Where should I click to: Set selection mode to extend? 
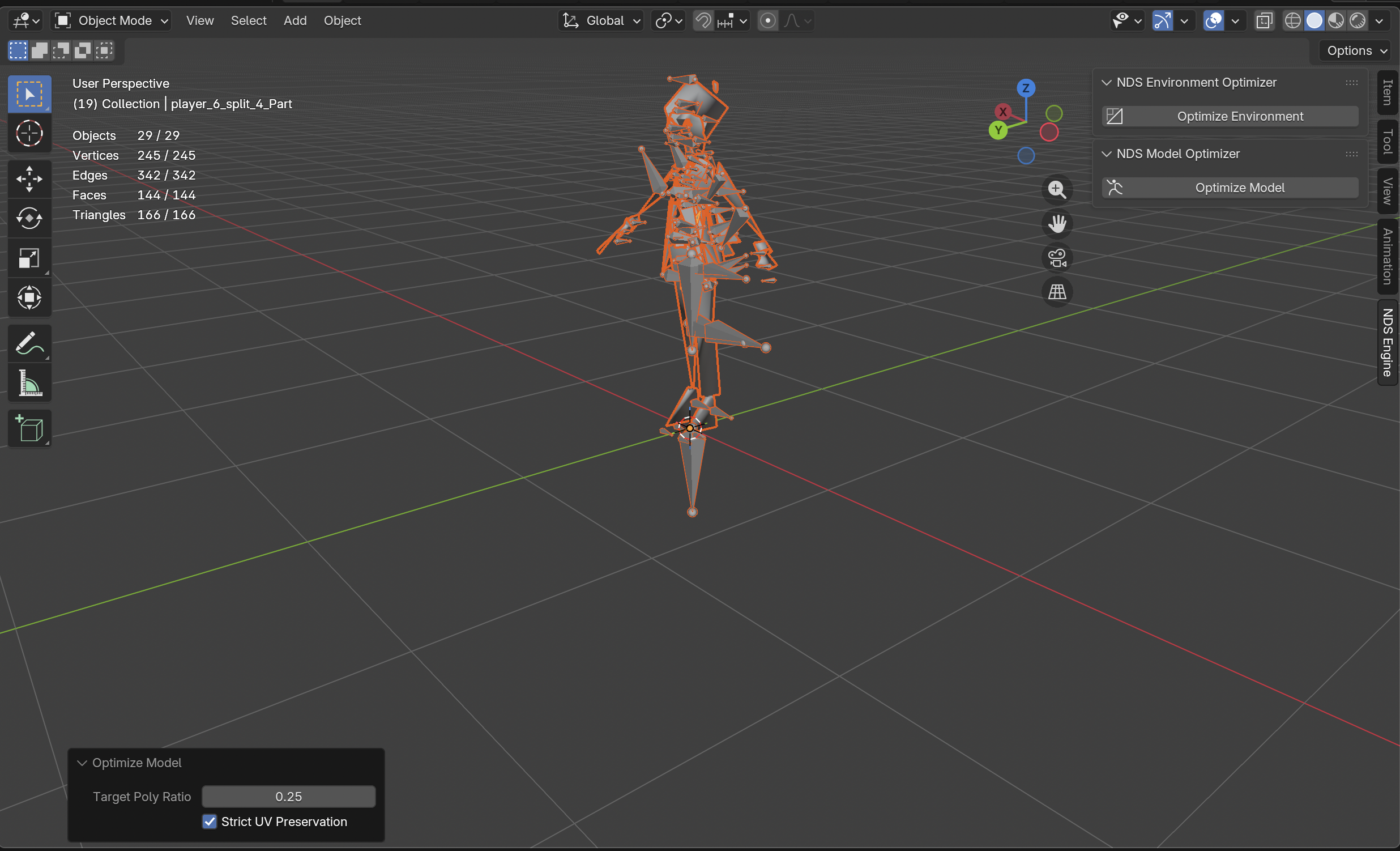(40, 50)
